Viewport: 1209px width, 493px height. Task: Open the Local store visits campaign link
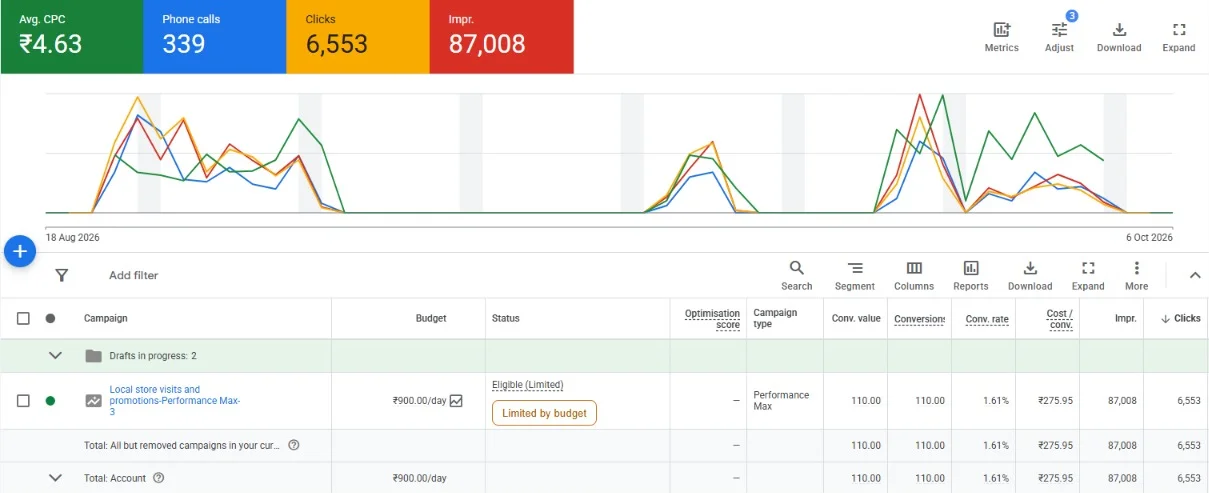[175, 401]
